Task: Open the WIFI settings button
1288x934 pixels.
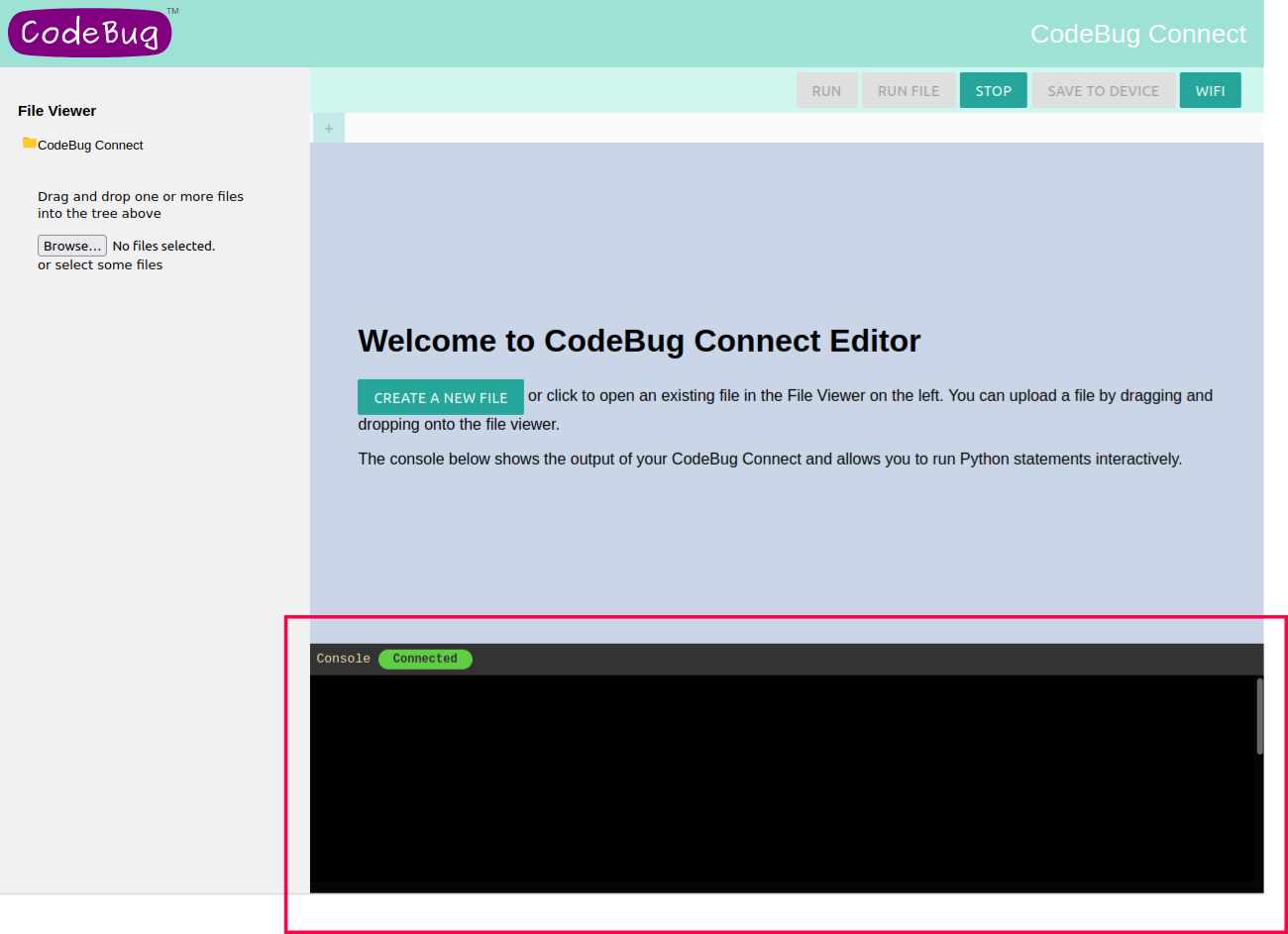Action: 1210,90
